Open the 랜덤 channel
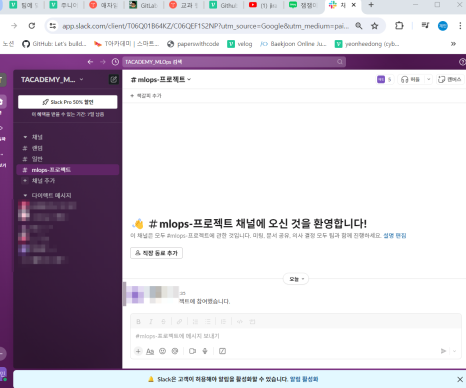This screenshot has width=466, height=388. pyautogui.click(x=68, y=148)
